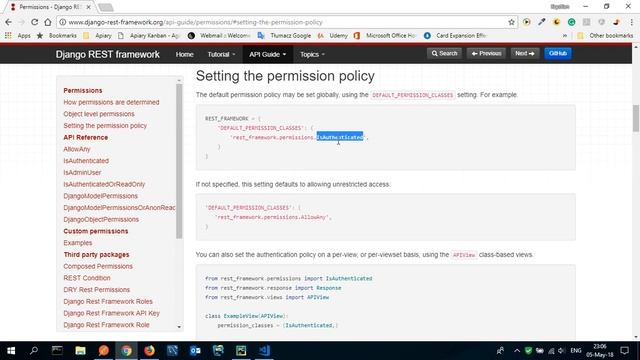
Task: Open the Windows Start menu
Action: click(11, 351)
